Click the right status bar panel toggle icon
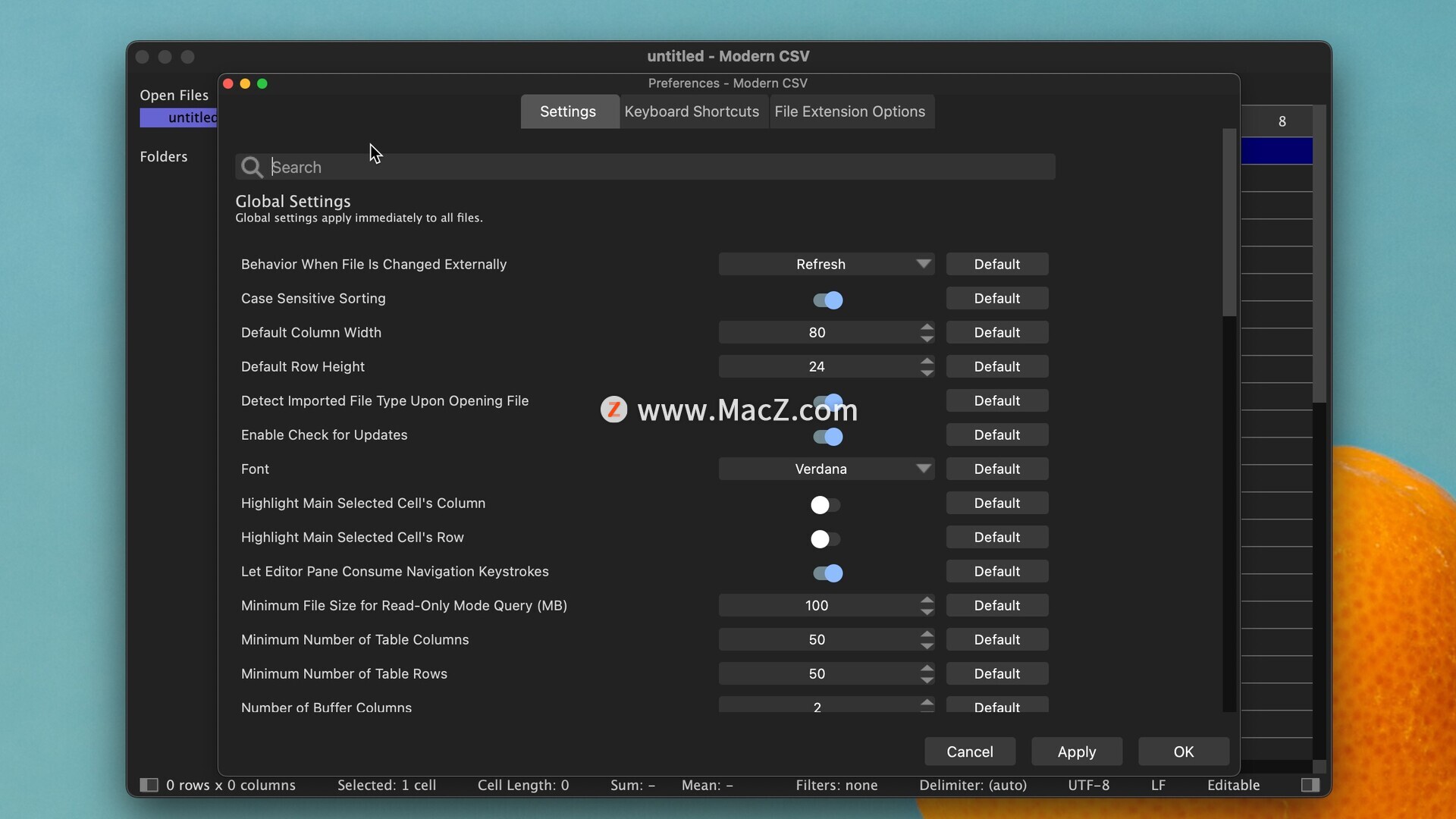The height and width of the screenshot is (819, 1456). [x=1310, y=785]
